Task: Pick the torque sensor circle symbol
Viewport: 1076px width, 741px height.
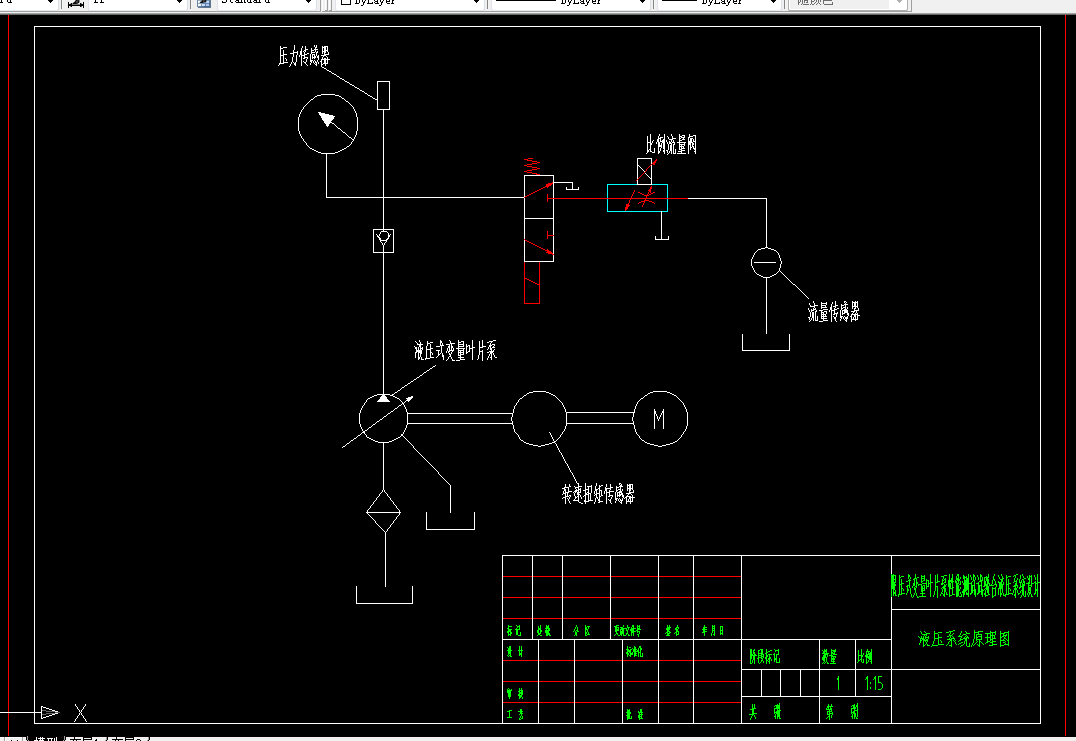Action: click(x=539, y=419)
